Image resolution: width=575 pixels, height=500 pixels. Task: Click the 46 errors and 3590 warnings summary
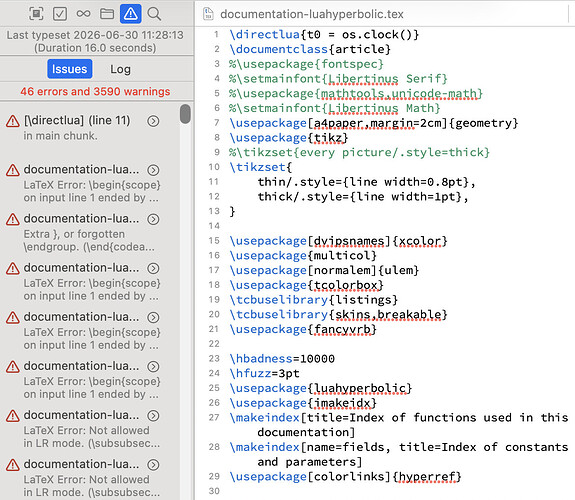click(95, 91)
